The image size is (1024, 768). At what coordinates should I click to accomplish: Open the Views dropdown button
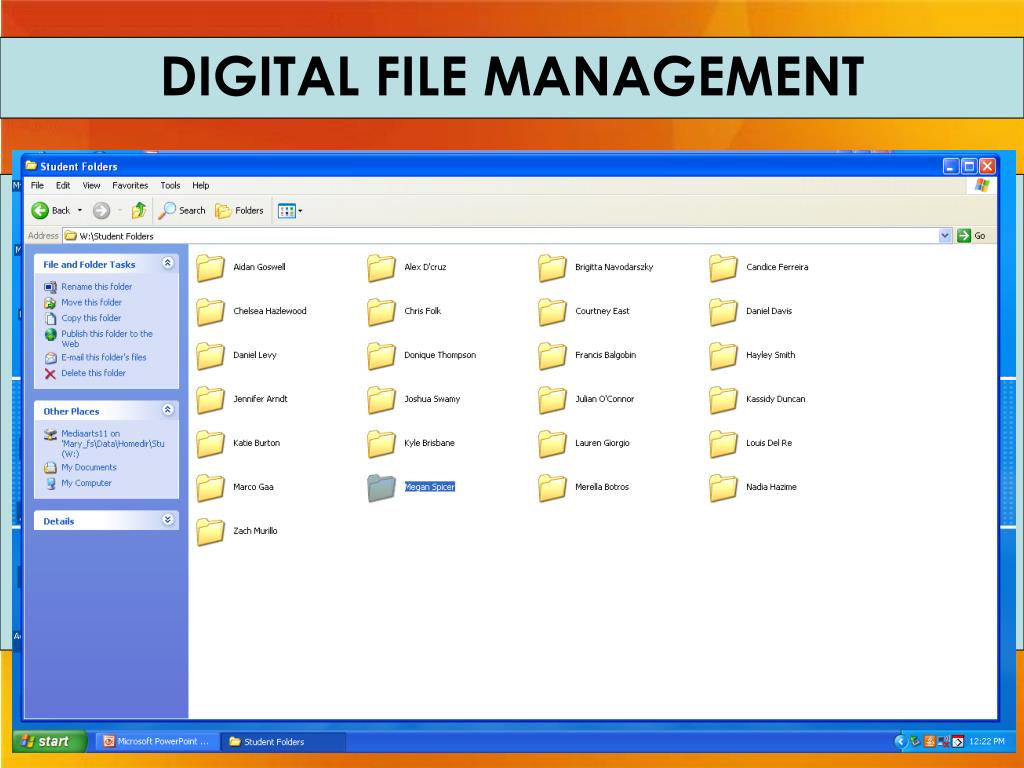pos(290,210)
